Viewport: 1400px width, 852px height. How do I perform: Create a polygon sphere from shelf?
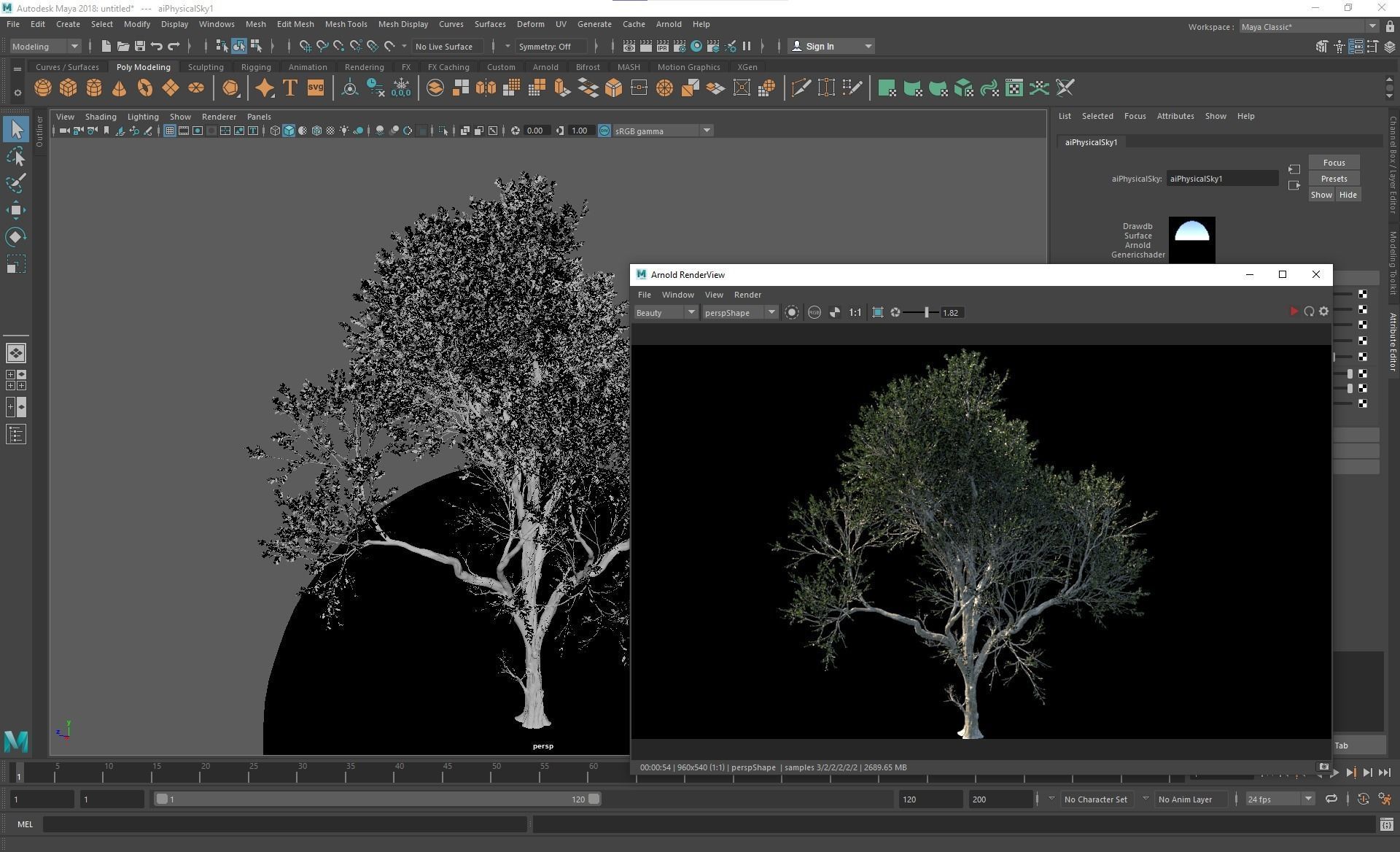pyautogui.click(x=43, y=88)
